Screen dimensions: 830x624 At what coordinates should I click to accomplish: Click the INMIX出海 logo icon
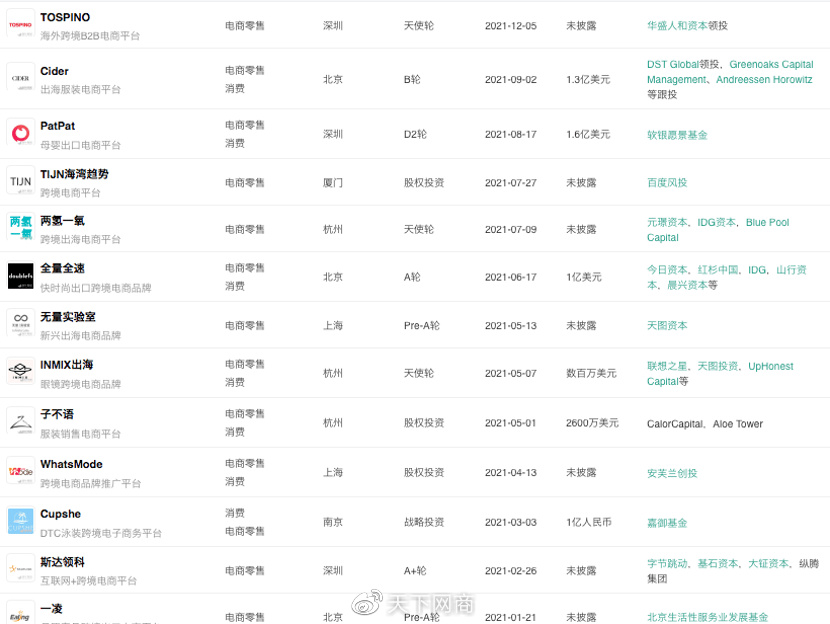[21, 371]
